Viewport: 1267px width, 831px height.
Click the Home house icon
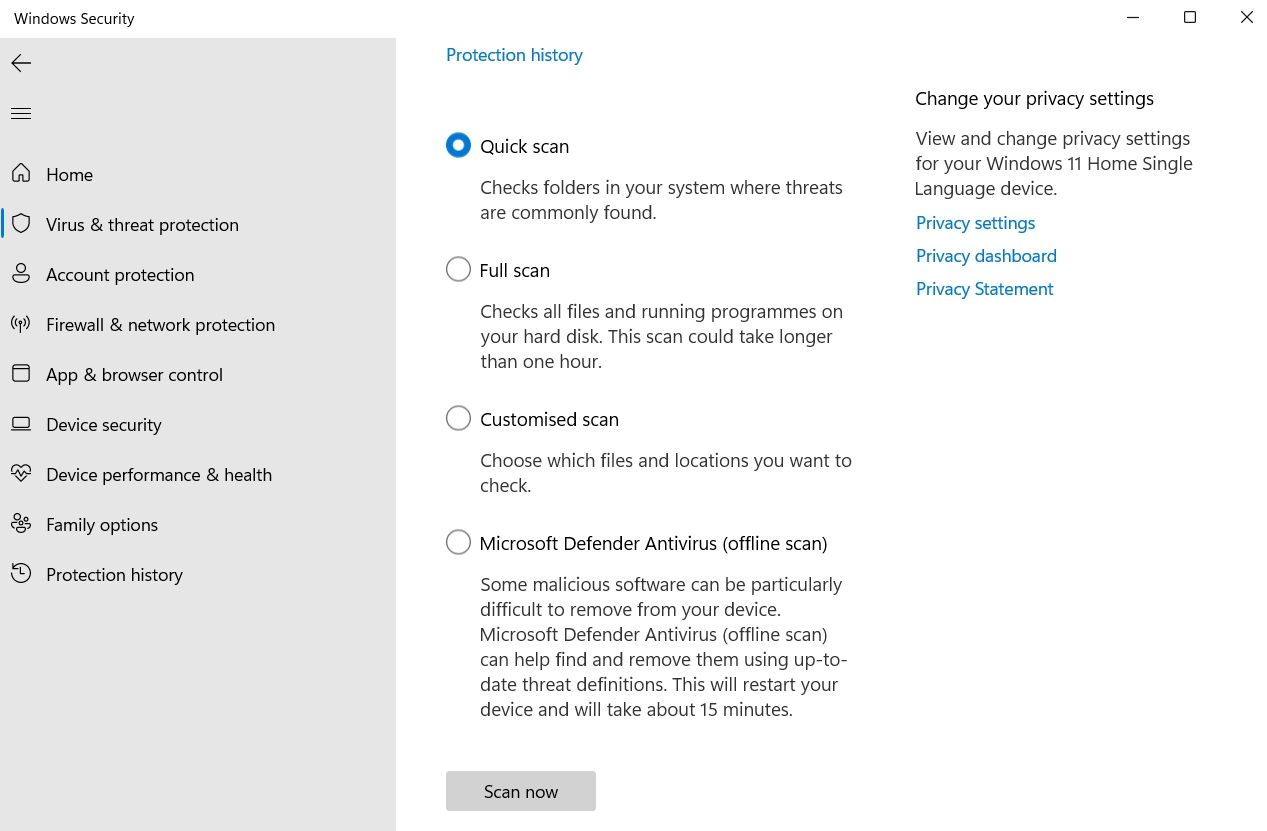[x=21, y=174]
